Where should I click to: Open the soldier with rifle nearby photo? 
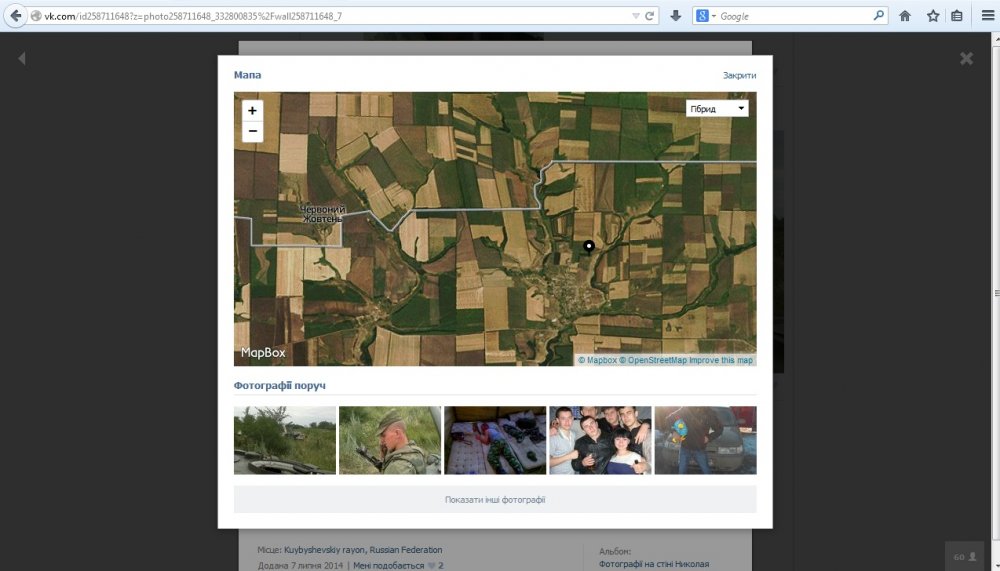tap(390, 440)
